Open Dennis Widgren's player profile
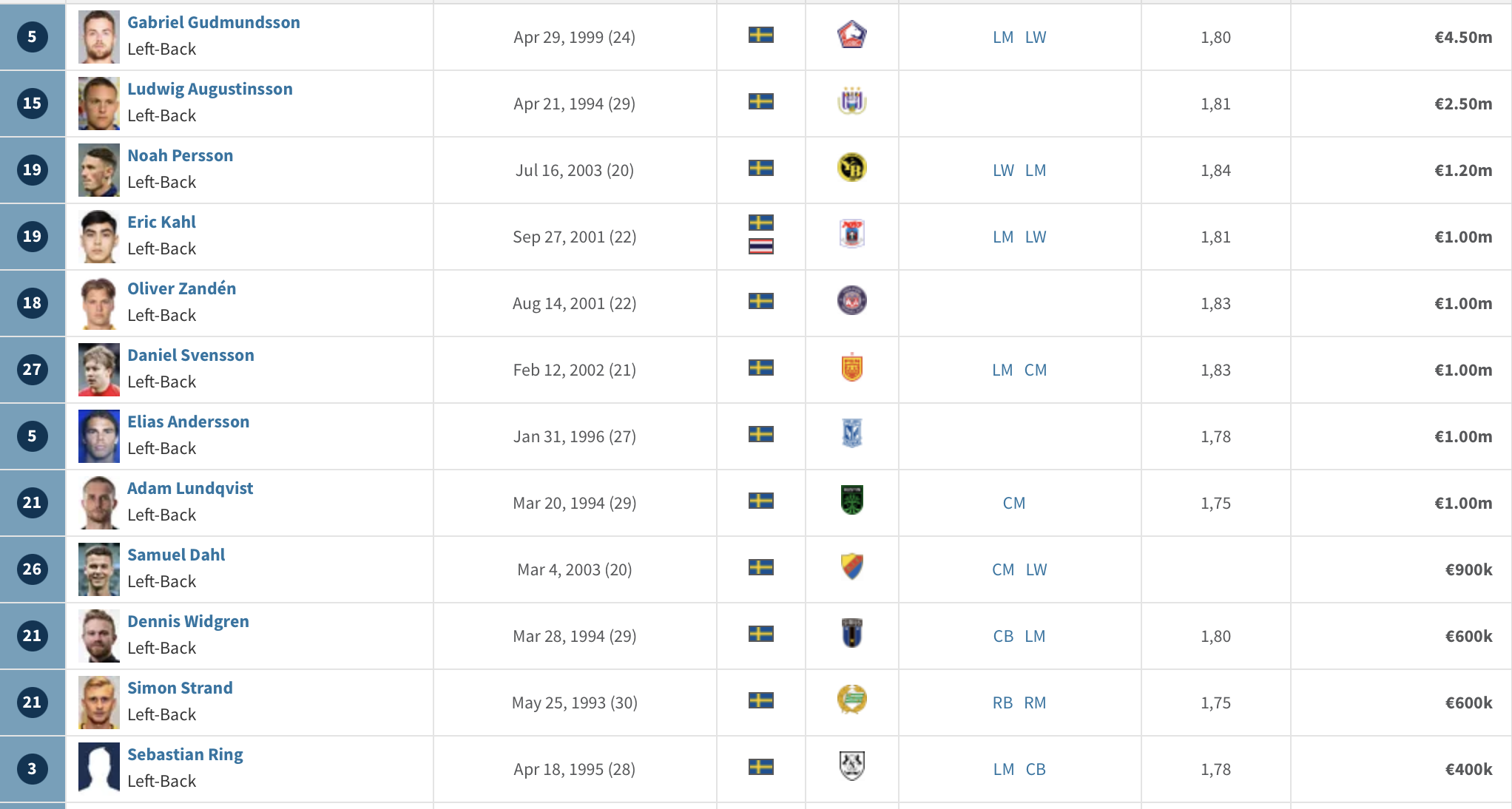Viewport: 1512px width, 809px height. (188, 621)
